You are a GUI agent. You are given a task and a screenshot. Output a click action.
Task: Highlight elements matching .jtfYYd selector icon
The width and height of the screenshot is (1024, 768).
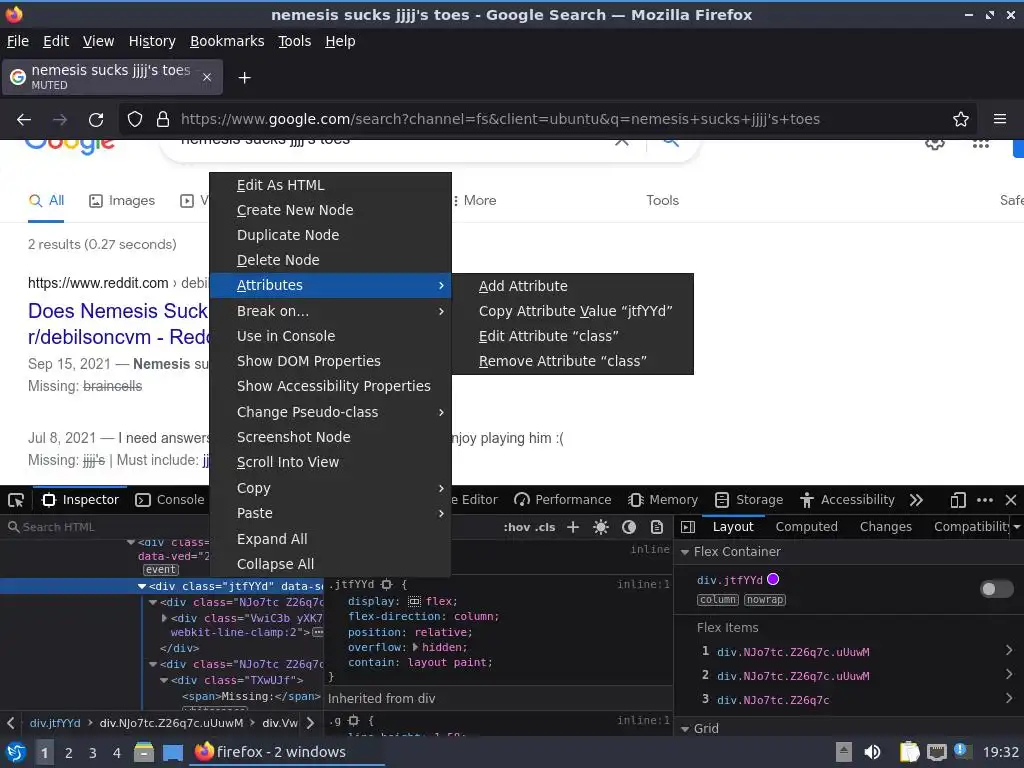(x=387, y=584)
